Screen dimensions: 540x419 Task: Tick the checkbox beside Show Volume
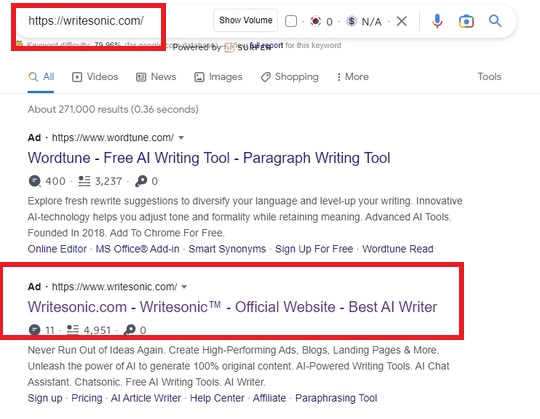(x=291, y=21)
